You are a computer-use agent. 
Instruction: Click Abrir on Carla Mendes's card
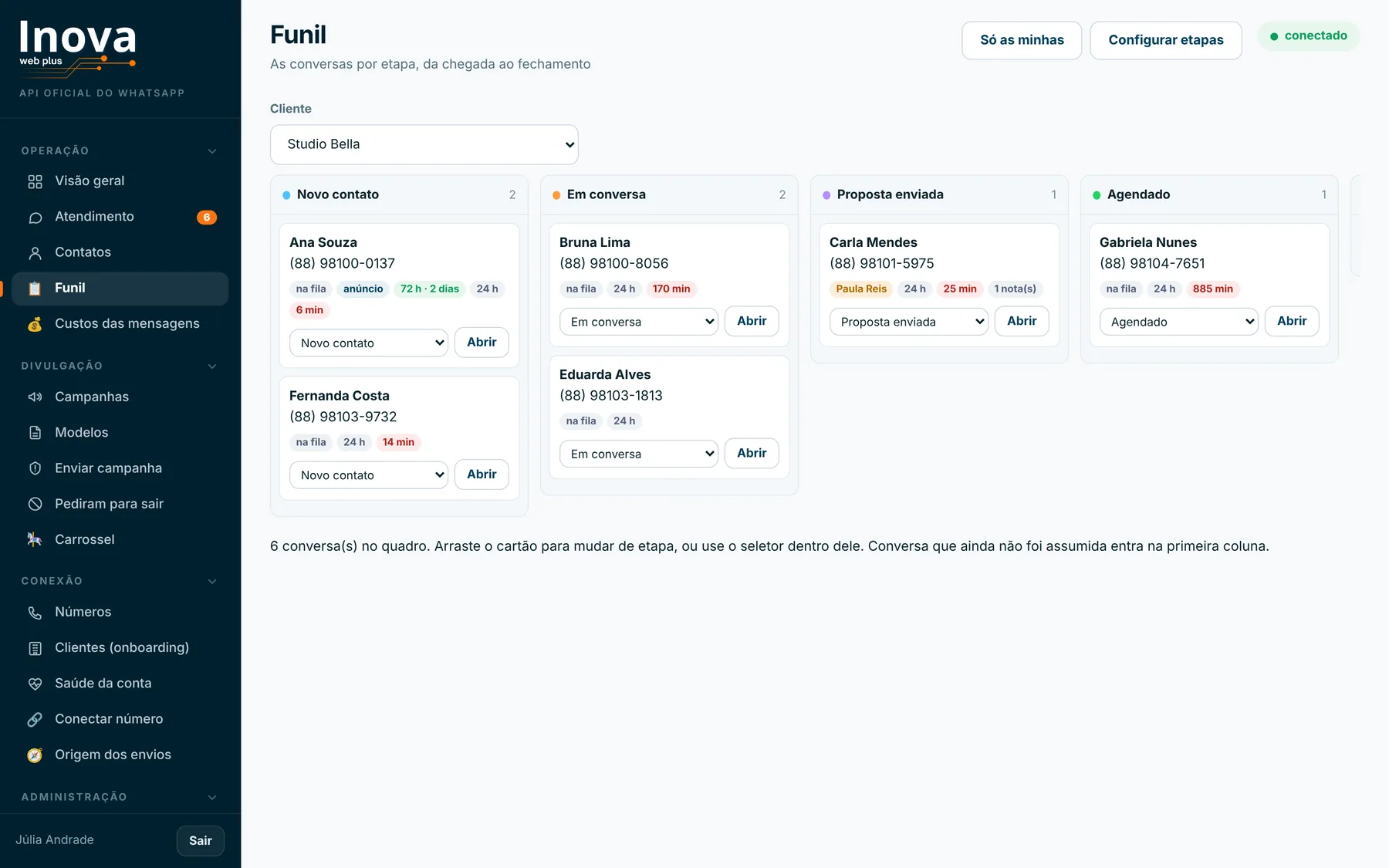click(1022, 321)
